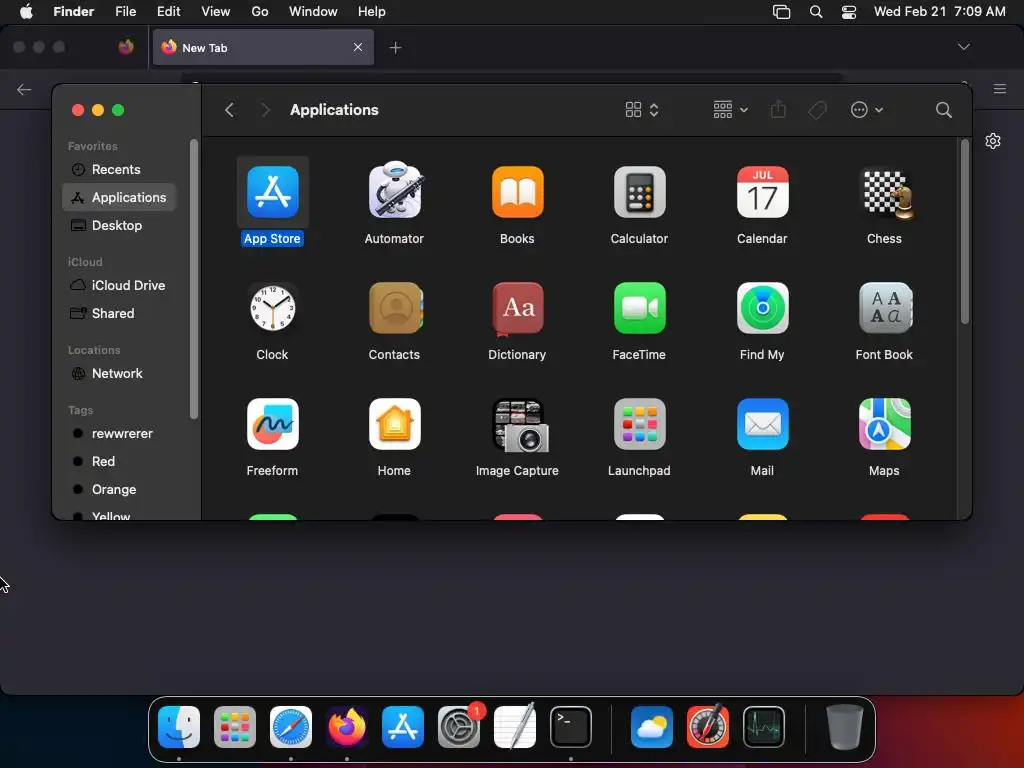Select the rewwrerer tag in sidebar

tap(119, 434)
